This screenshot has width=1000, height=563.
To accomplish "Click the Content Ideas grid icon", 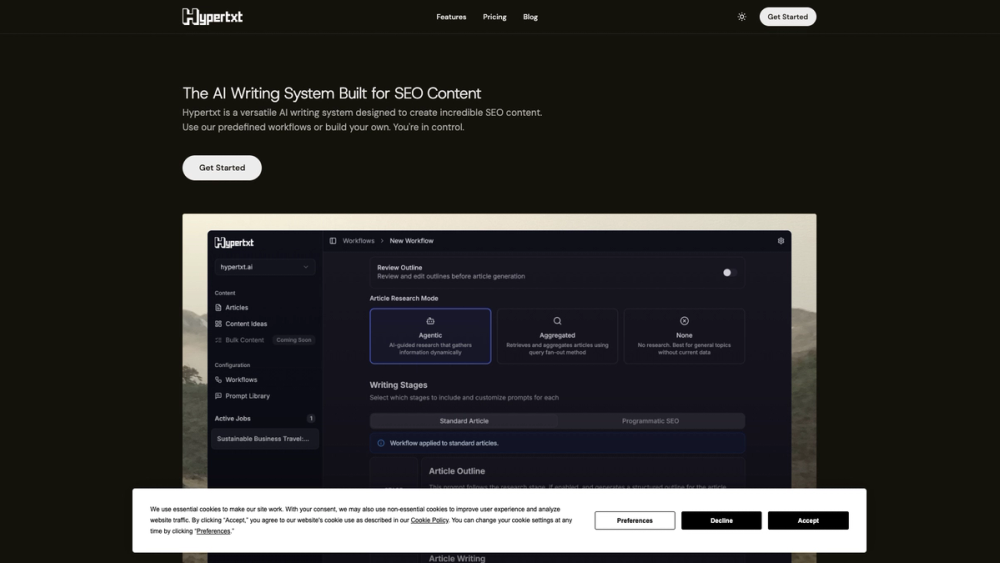I will 218,324.
